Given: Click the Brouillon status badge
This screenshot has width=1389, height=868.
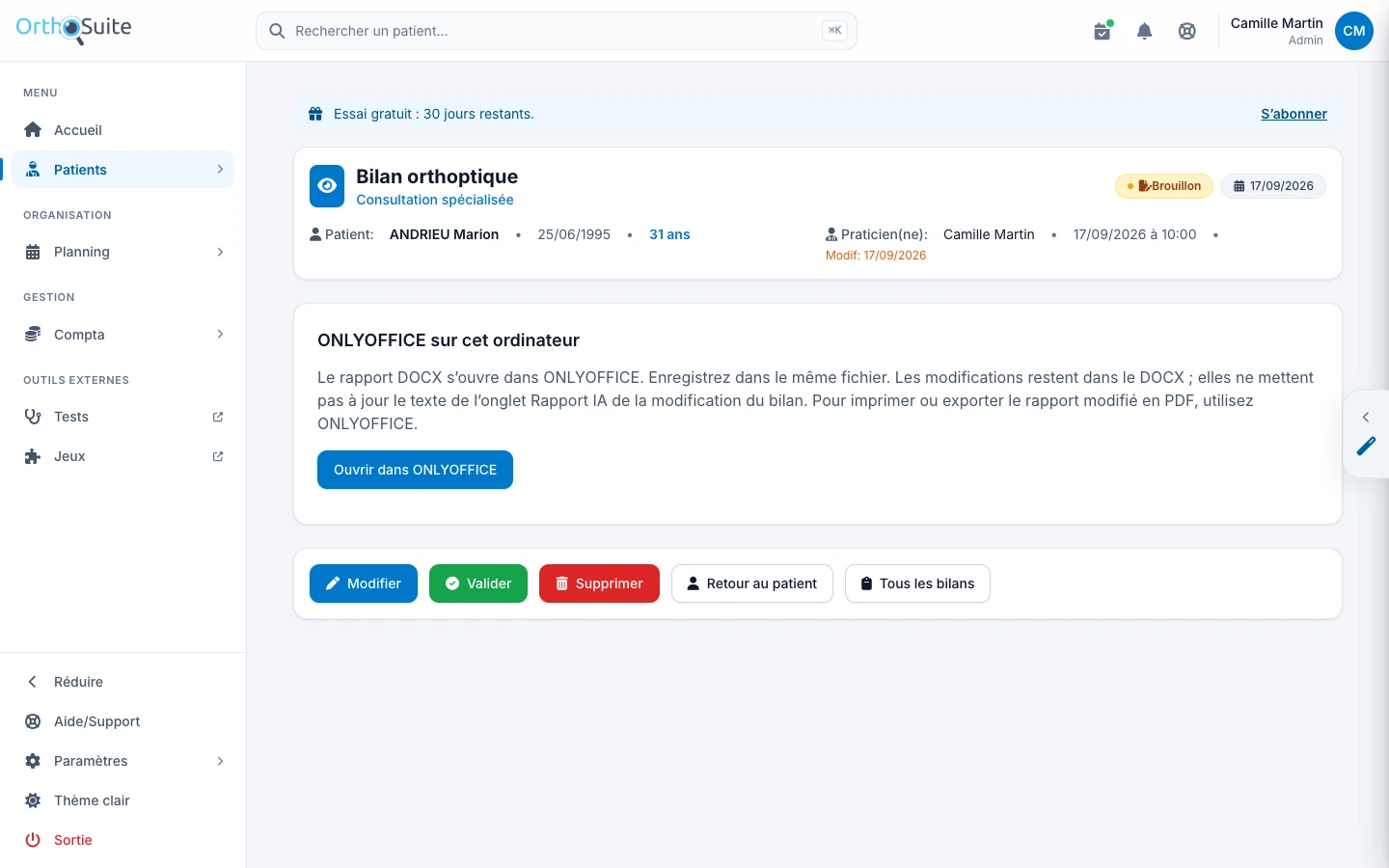Looking at the screenshot, I should (1164, 186).
